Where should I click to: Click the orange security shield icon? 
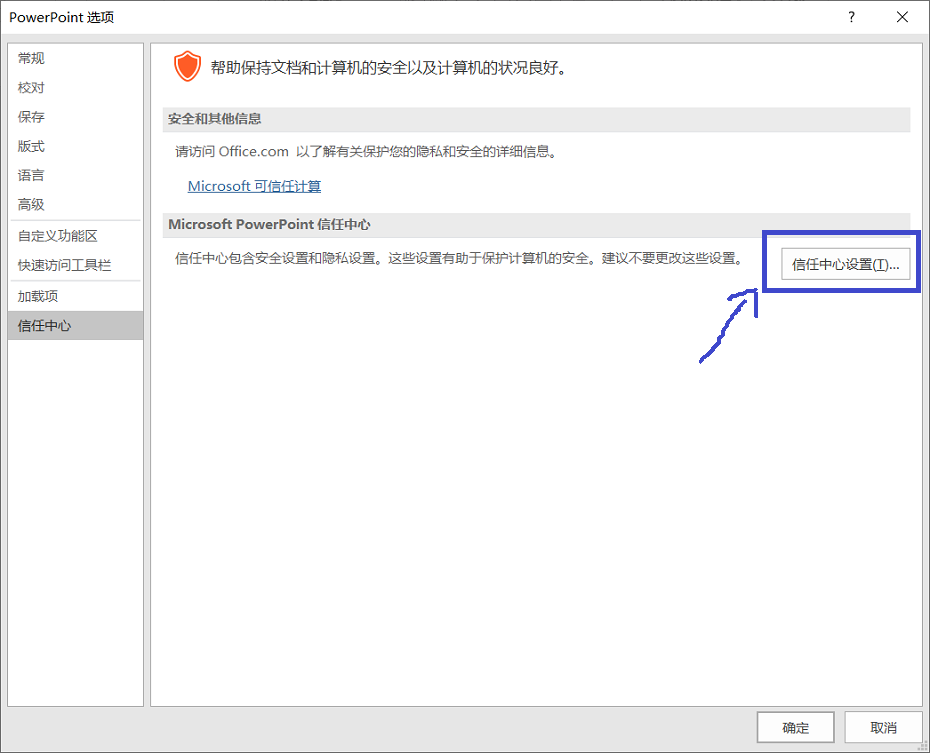(x=187, y=66)
